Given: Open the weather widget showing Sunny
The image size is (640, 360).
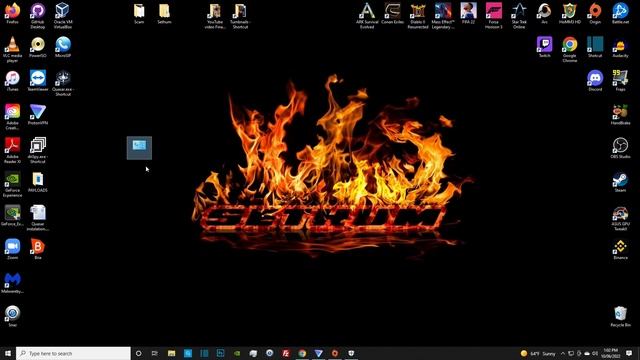Looking at the screenshot, I should (538, 353).
